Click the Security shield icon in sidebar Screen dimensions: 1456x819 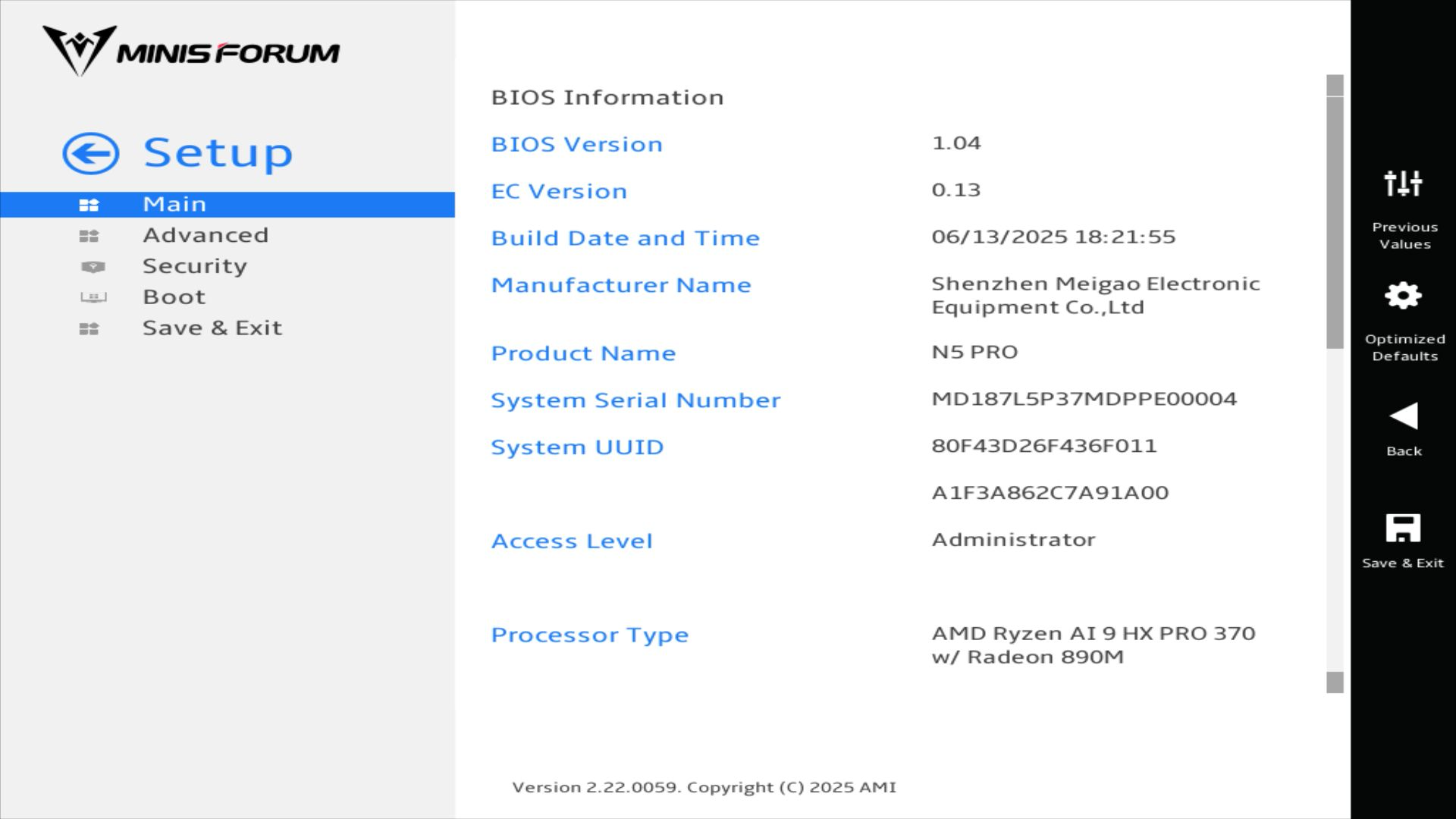tap(93, 267)
